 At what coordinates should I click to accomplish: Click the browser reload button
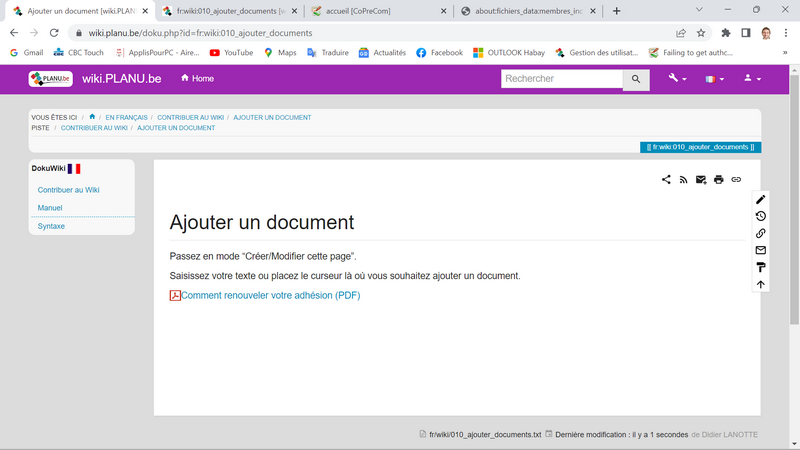coord(55,33)
